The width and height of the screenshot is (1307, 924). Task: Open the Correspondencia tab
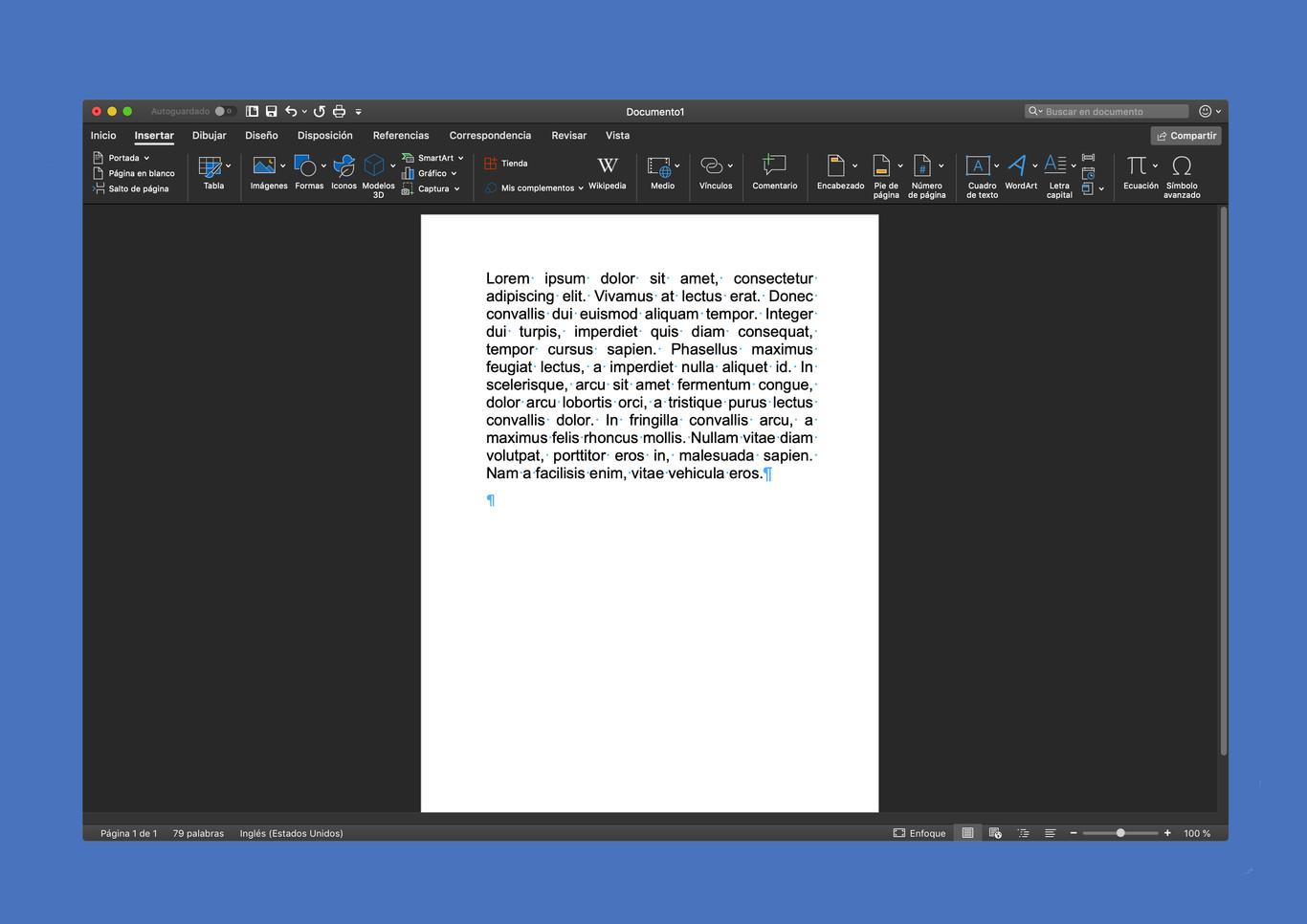tap(490, 135)
